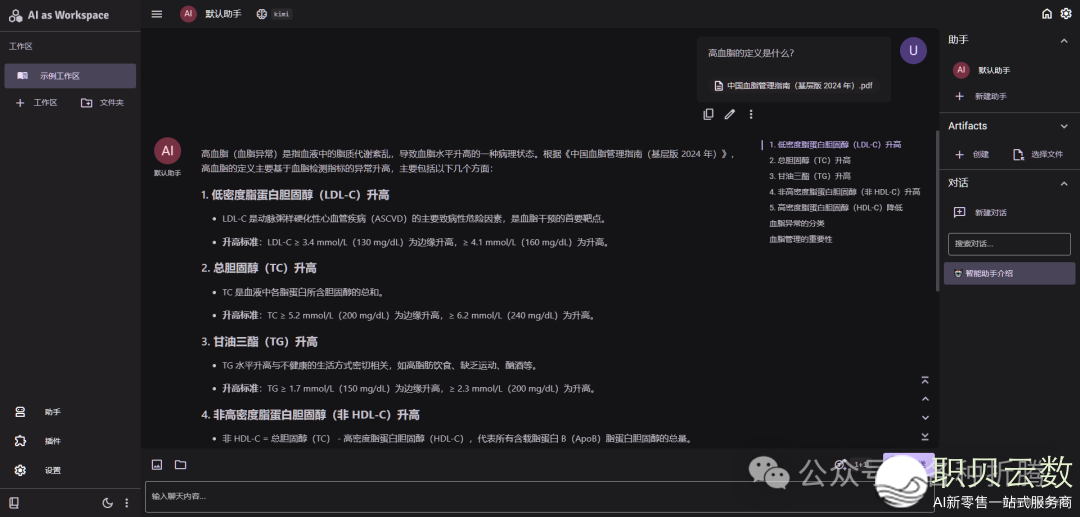Click 创建 under Artifacts
The height and width of the screenshot is (517, 1080).
click(x=972, y=154)
